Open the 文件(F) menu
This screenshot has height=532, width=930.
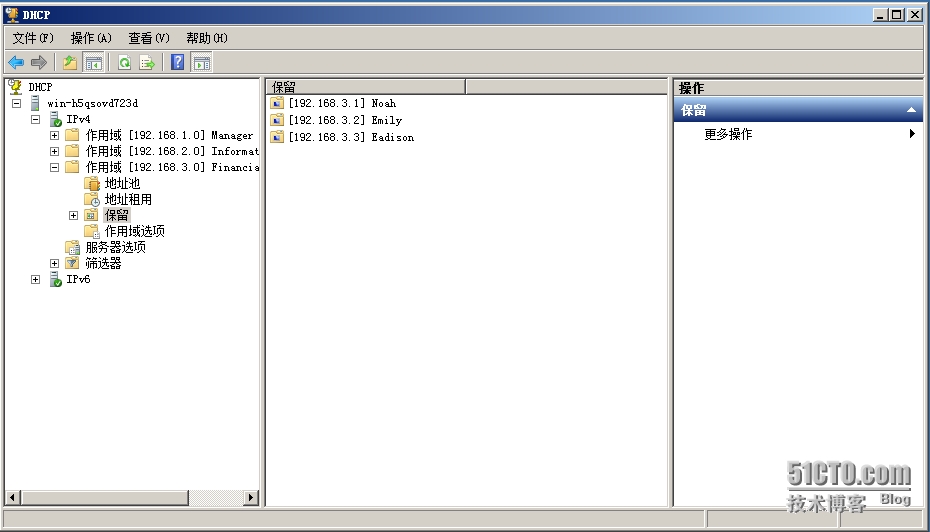(x=33, y=38)
